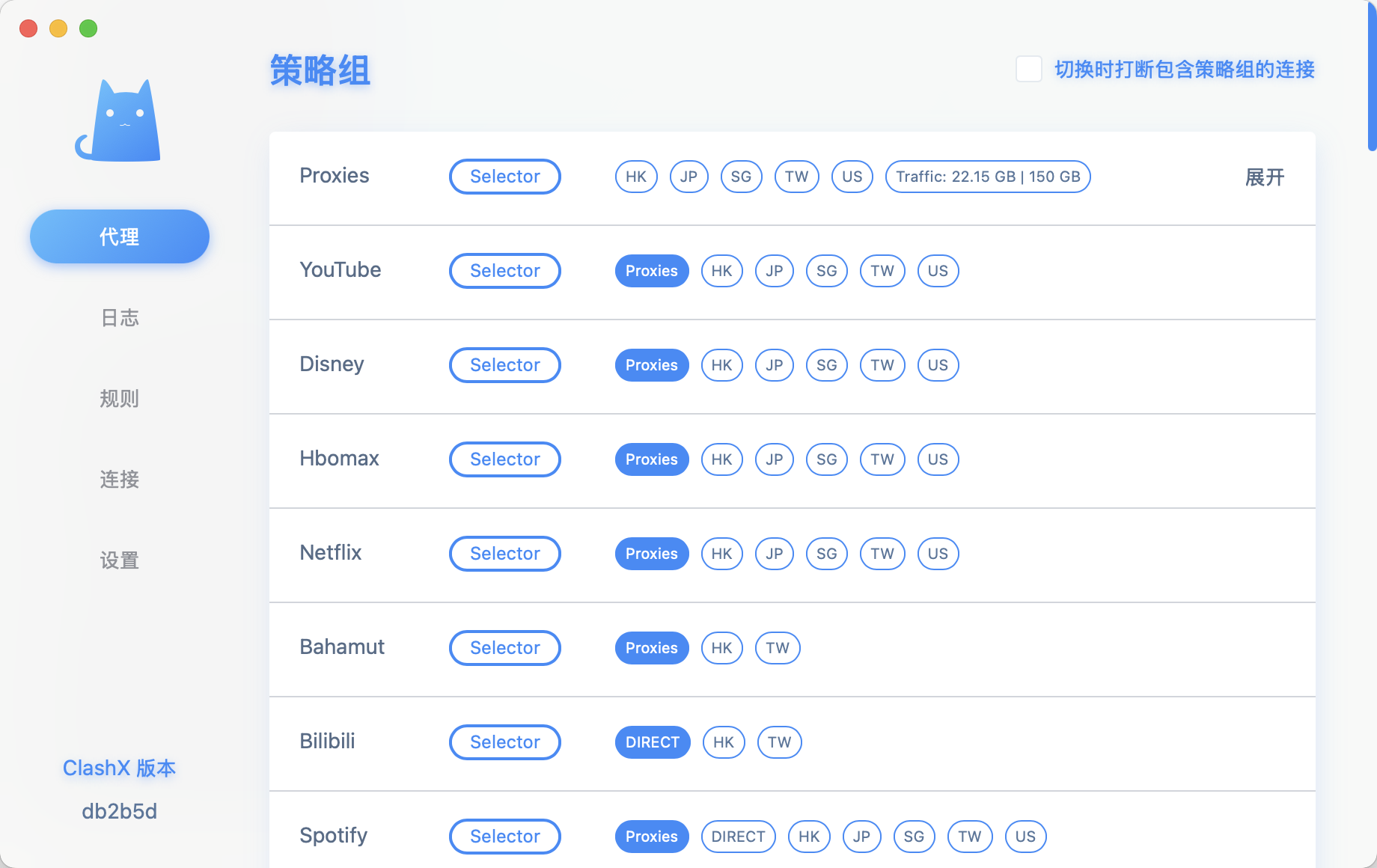Screen dimensions: 1377x868
Task: Choose HK for Bahamut
Action: pos(722,648)
